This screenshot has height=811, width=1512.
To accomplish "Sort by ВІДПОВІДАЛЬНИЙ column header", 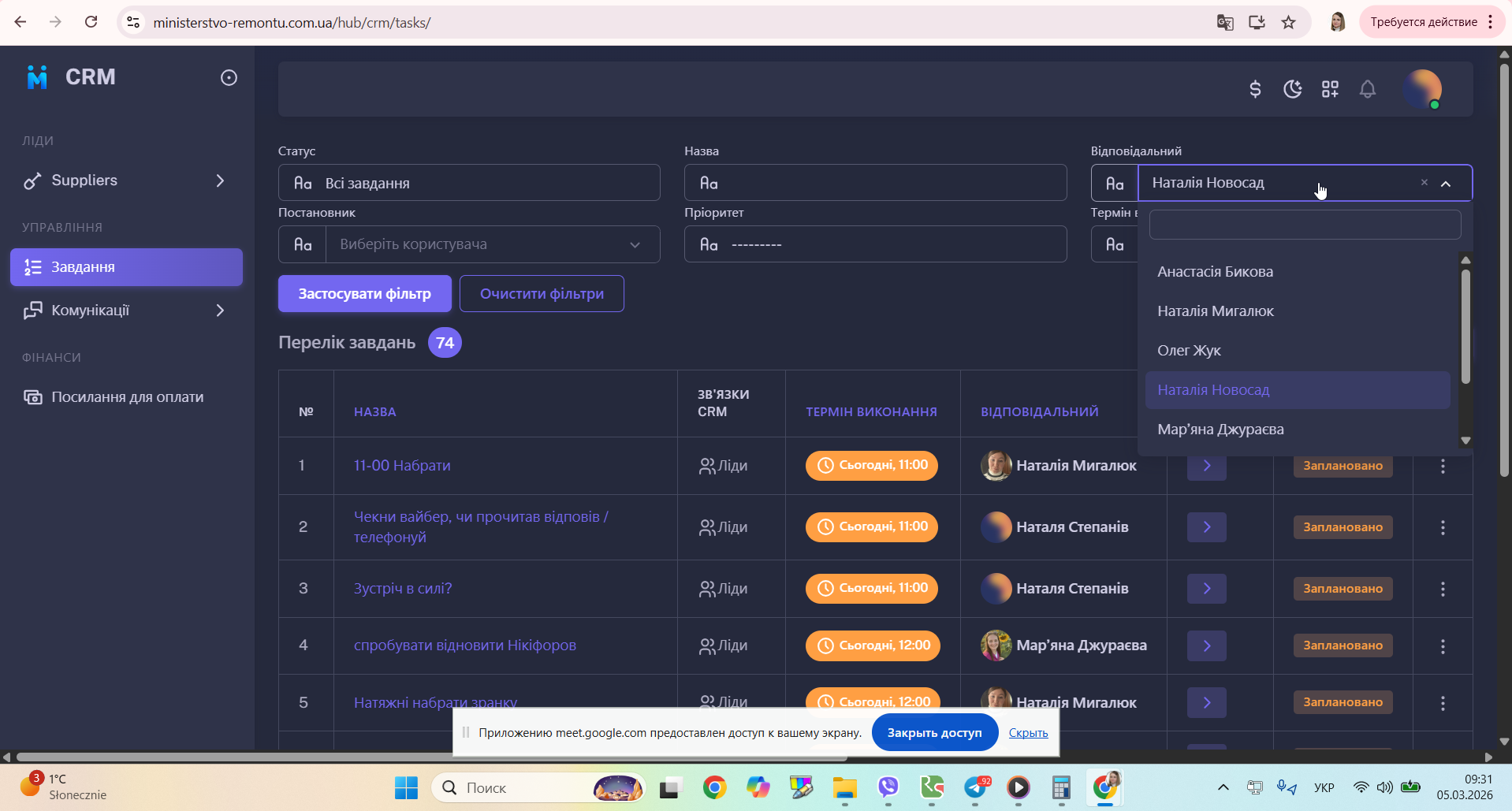I will click(1039, 412).
